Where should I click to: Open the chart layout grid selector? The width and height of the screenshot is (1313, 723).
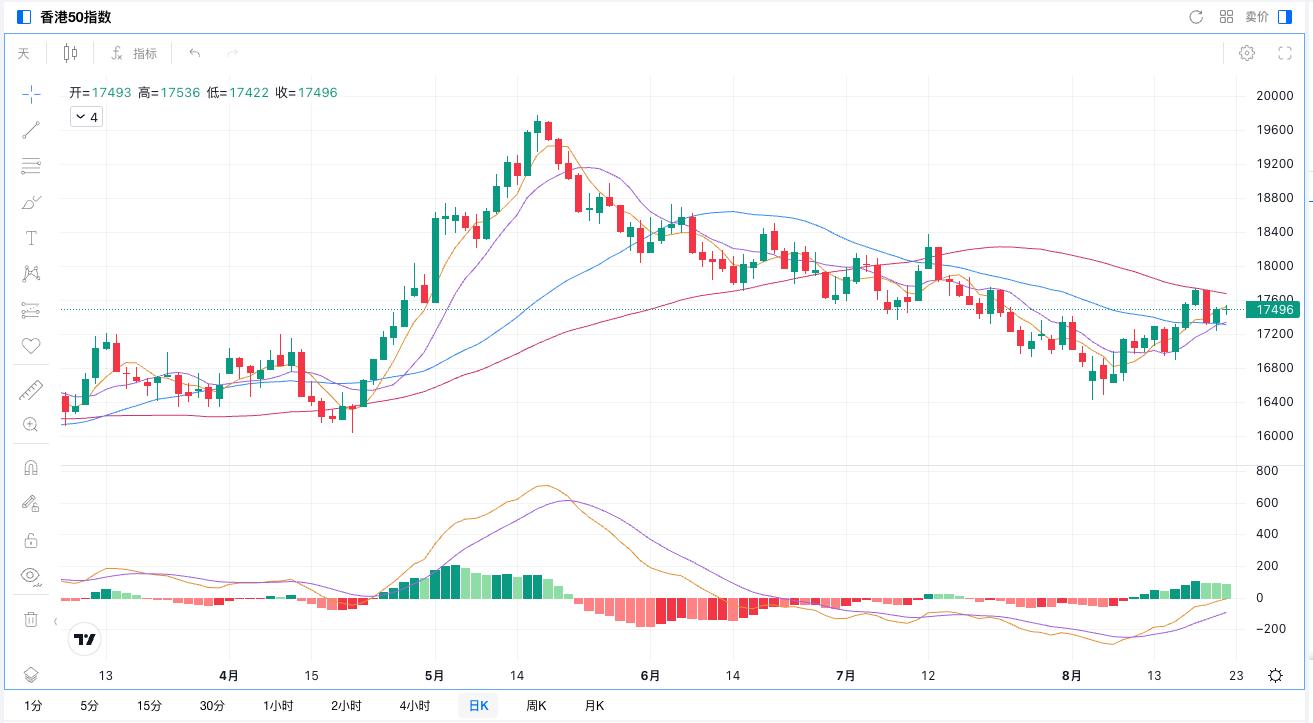[1226, 17]
